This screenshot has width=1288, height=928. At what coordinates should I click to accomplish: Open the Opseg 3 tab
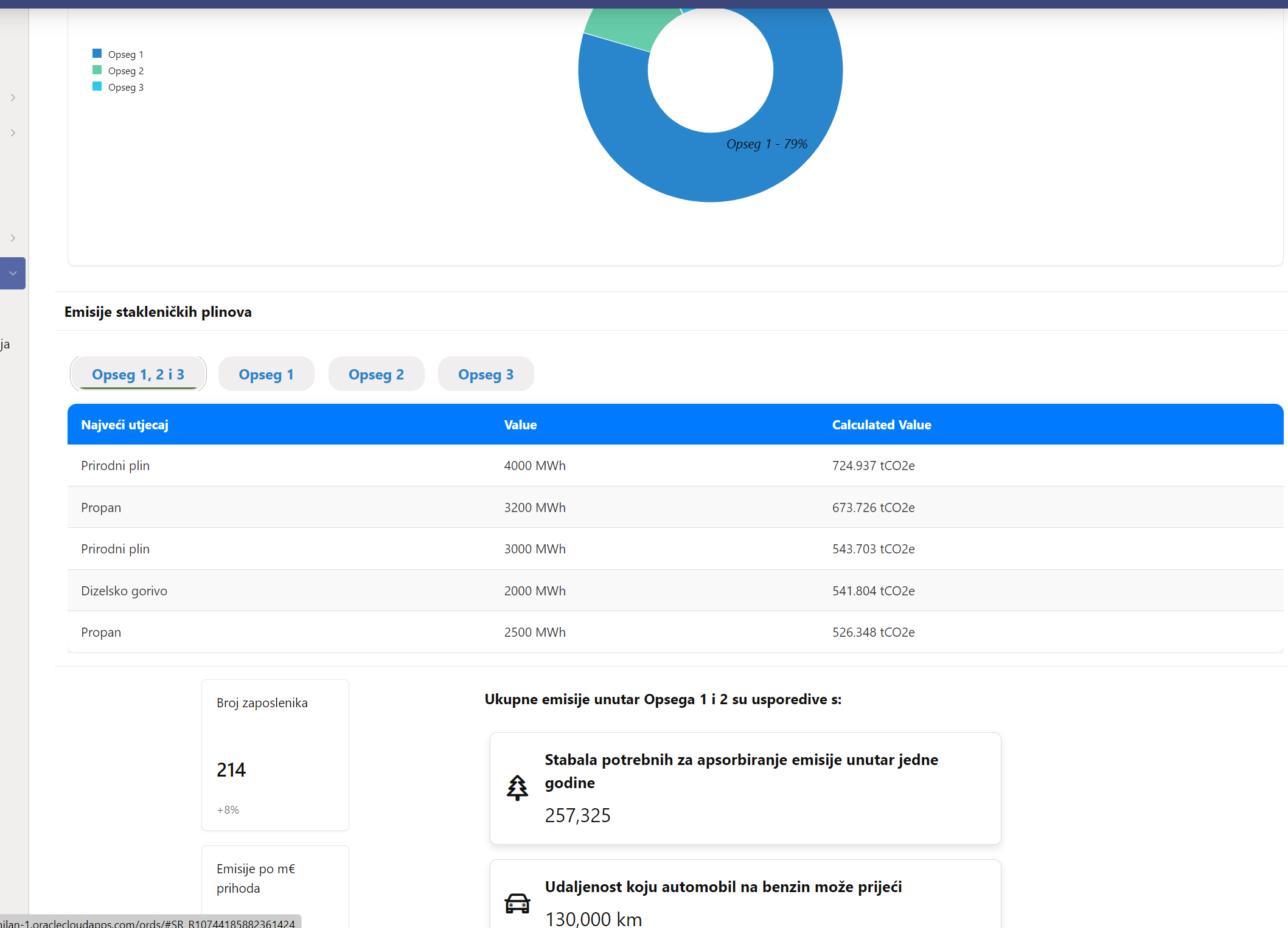(486, 374)
